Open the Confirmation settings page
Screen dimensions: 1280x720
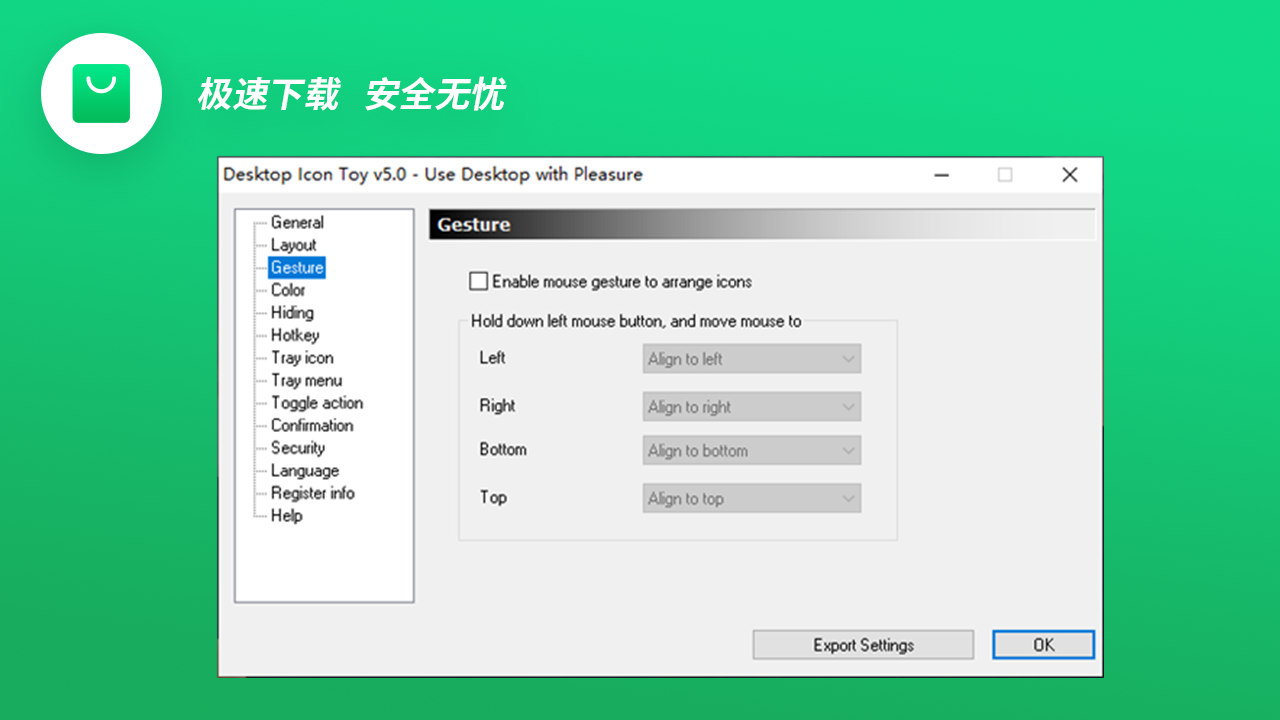click(311, 425)
